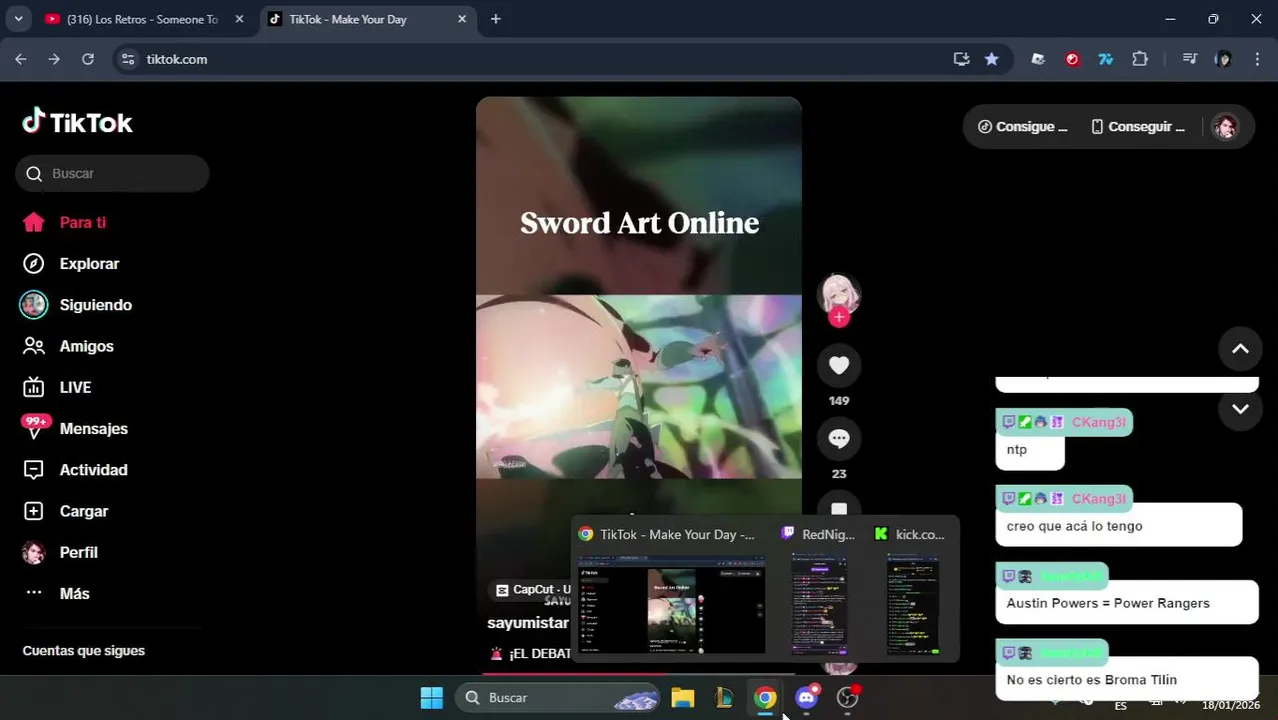Select TikTok window preview thumbnail
Viewport: 1278px width, 720px height.
671,604
